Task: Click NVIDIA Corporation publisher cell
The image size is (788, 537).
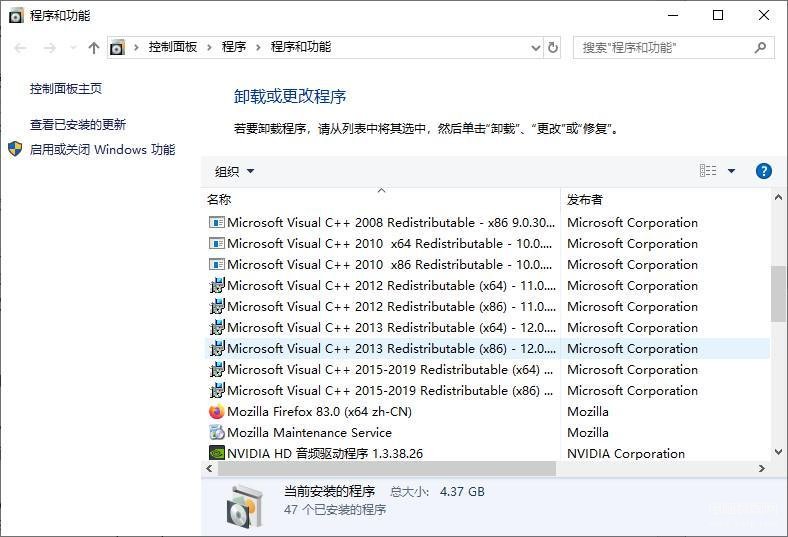Action: [x=626, y=454]
